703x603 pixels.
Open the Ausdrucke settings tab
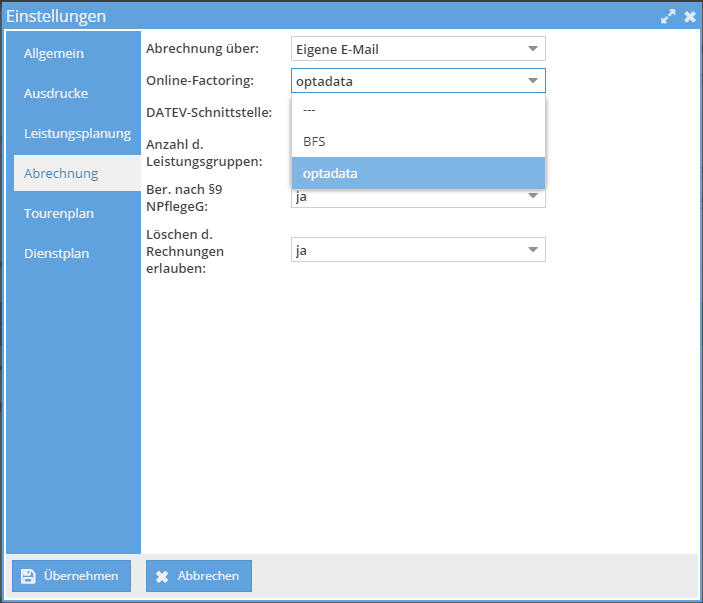coord(56,93)
